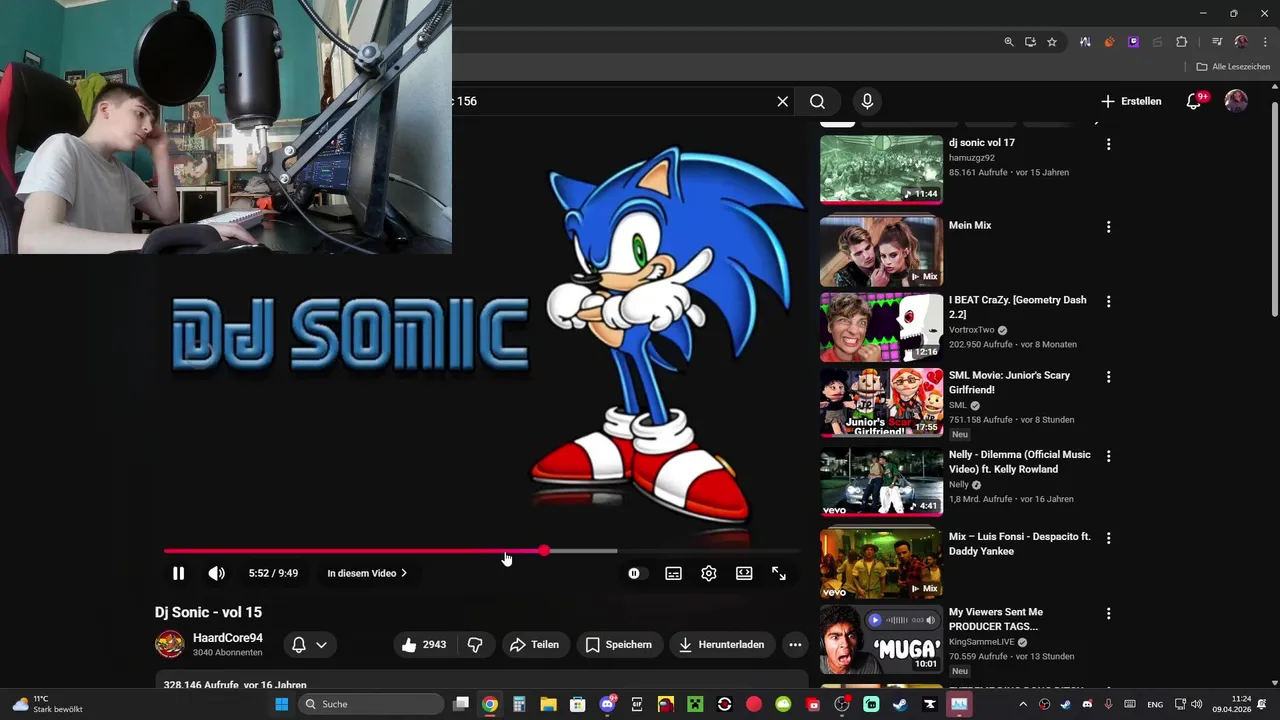Open options menu for the Despacito mix

(1108, 538)
